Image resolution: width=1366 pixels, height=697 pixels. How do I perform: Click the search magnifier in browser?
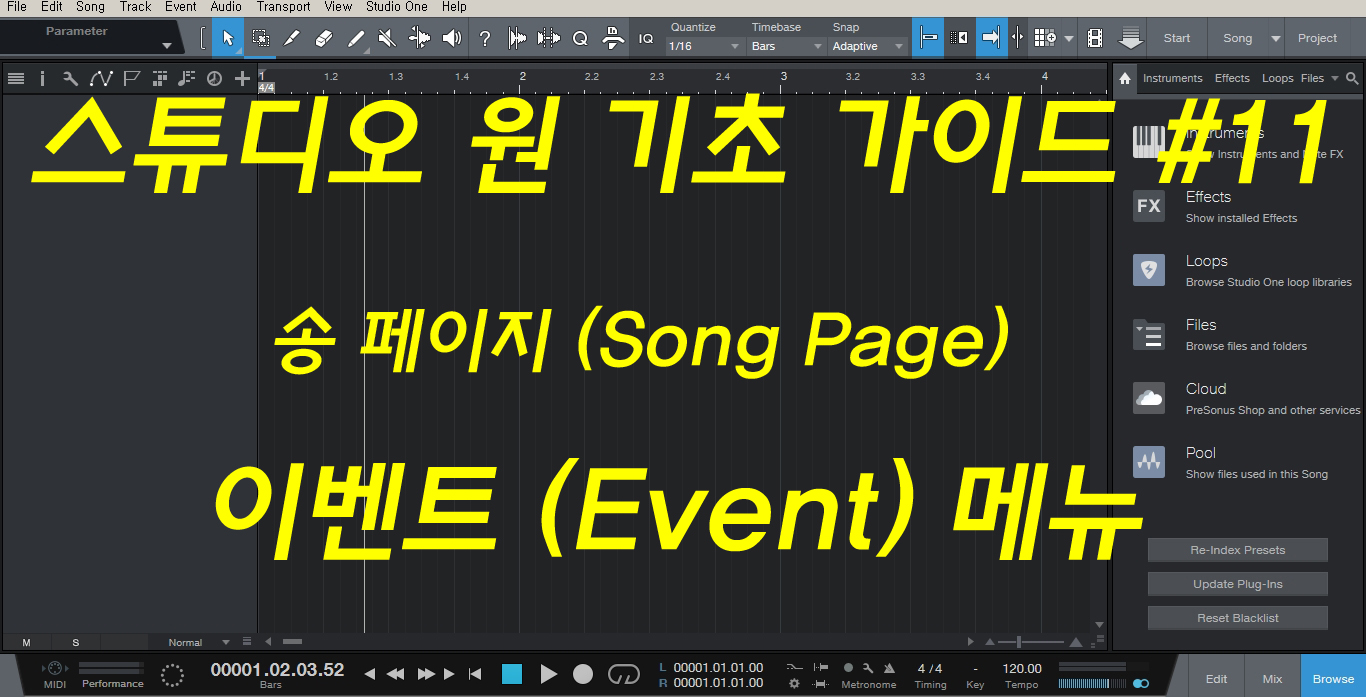click(x=1352, y=78)
